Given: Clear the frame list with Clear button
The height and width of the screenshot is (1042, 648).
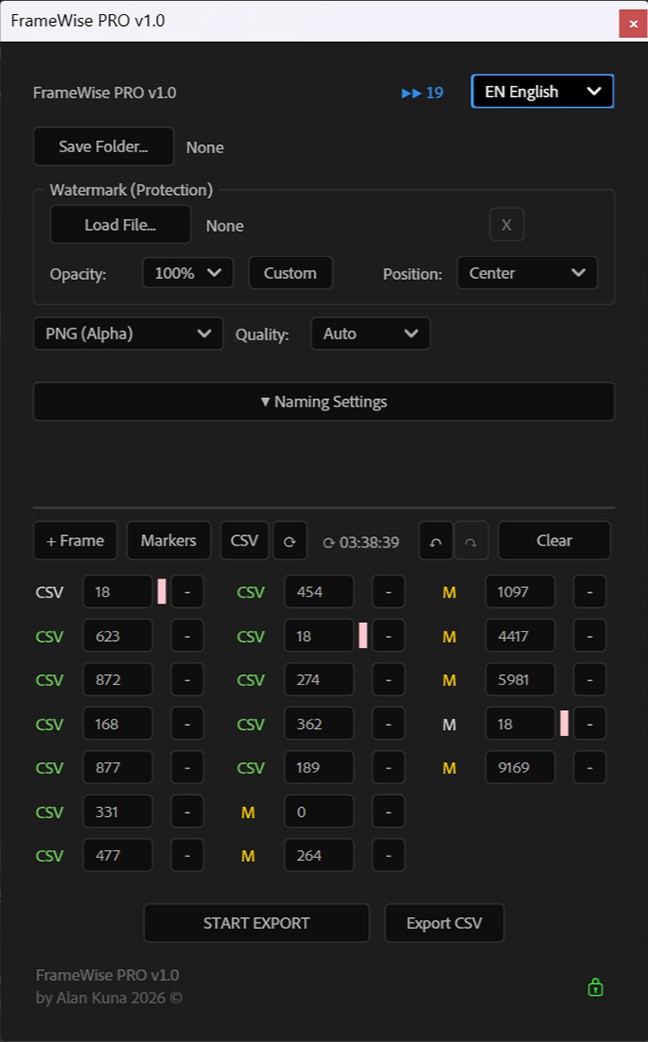Looking at the screenshot, I should coord(554,541).
